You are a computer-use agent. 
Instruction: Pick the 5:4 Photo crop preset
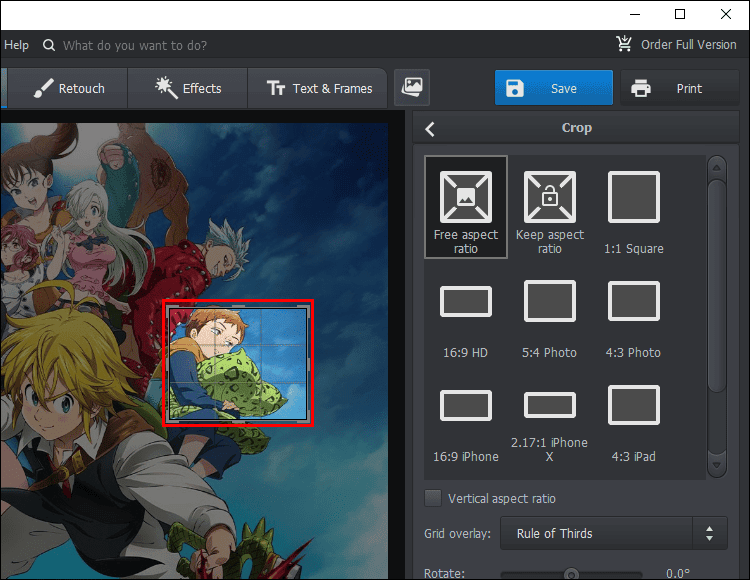550,302
